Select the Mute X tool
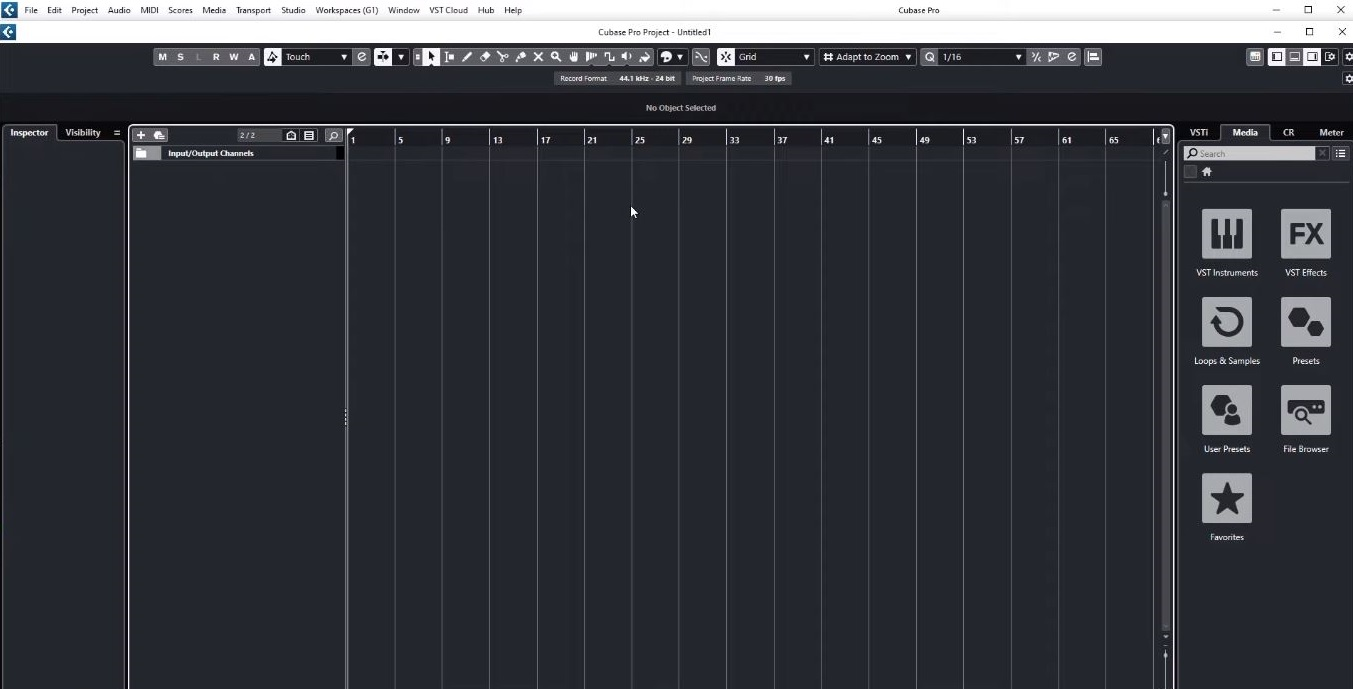This screenshot has width=1353, height=689. tap(538, 57)
